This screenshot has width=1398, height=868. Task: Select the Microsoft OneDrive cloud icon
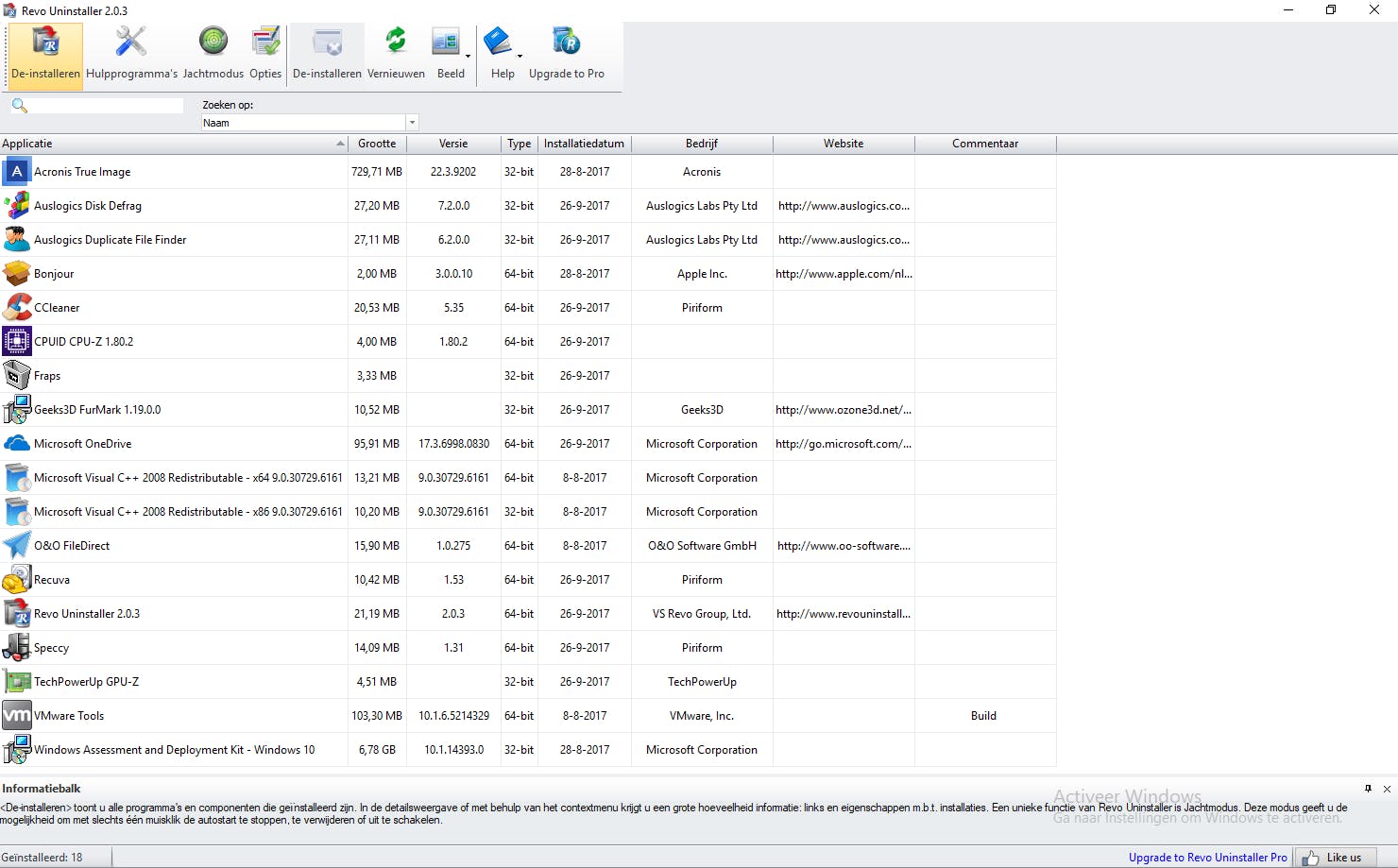pos(17,444)
